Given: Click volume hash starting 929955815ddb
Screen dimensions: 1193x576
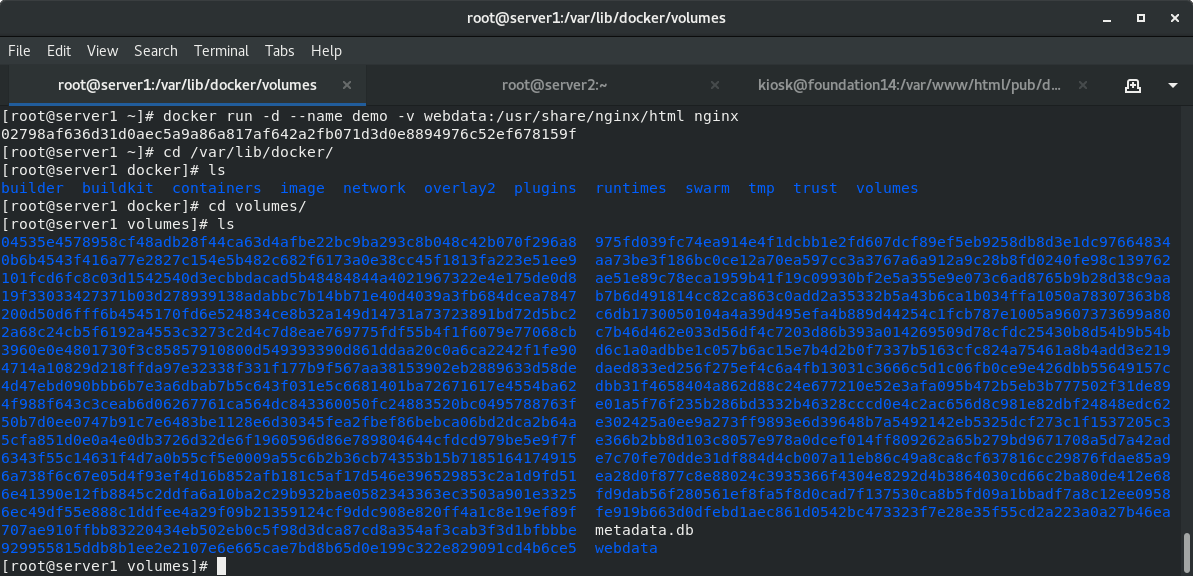Looking at the screenshot, I should pyautogui.click(x=289, y=548).
